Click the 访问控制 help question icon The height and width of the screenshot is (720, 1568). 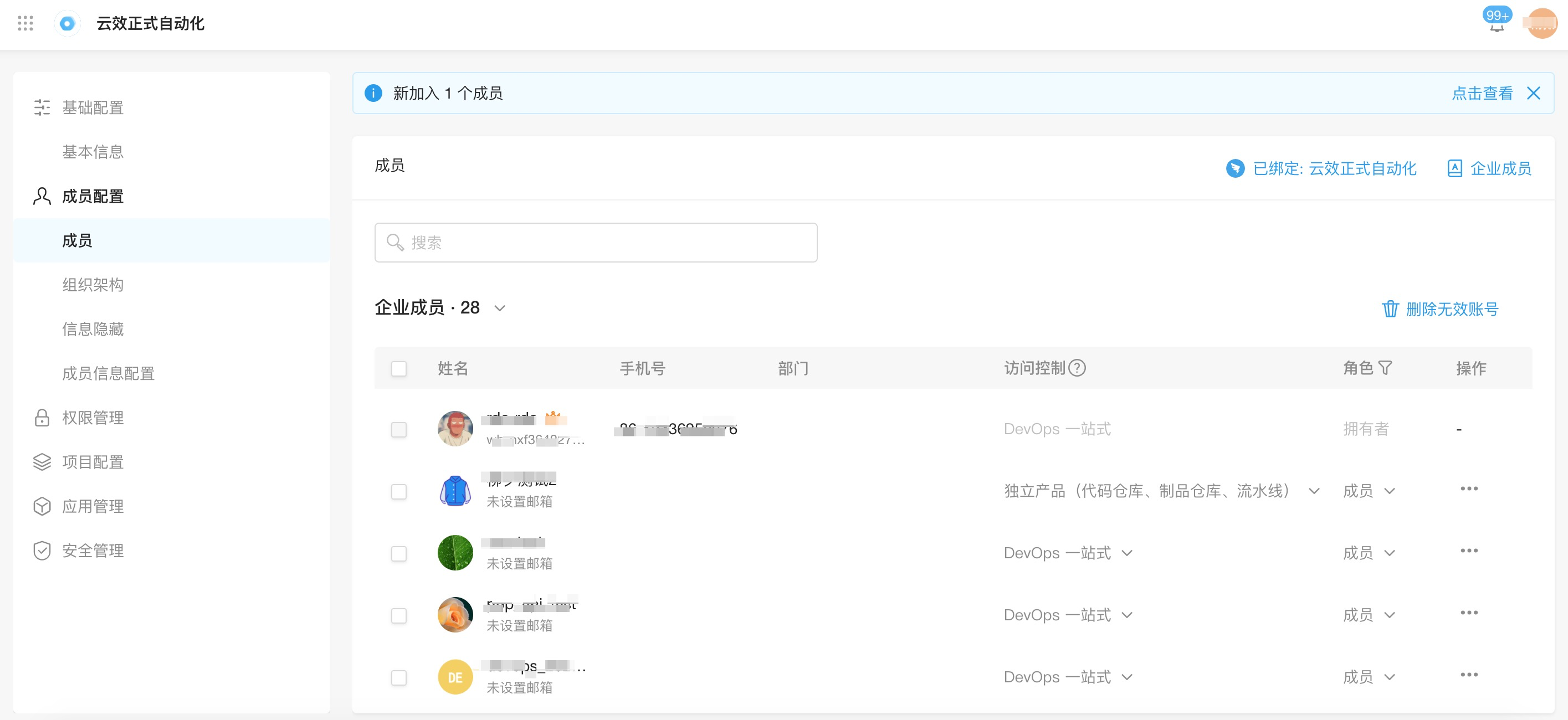coord(1078,368)
